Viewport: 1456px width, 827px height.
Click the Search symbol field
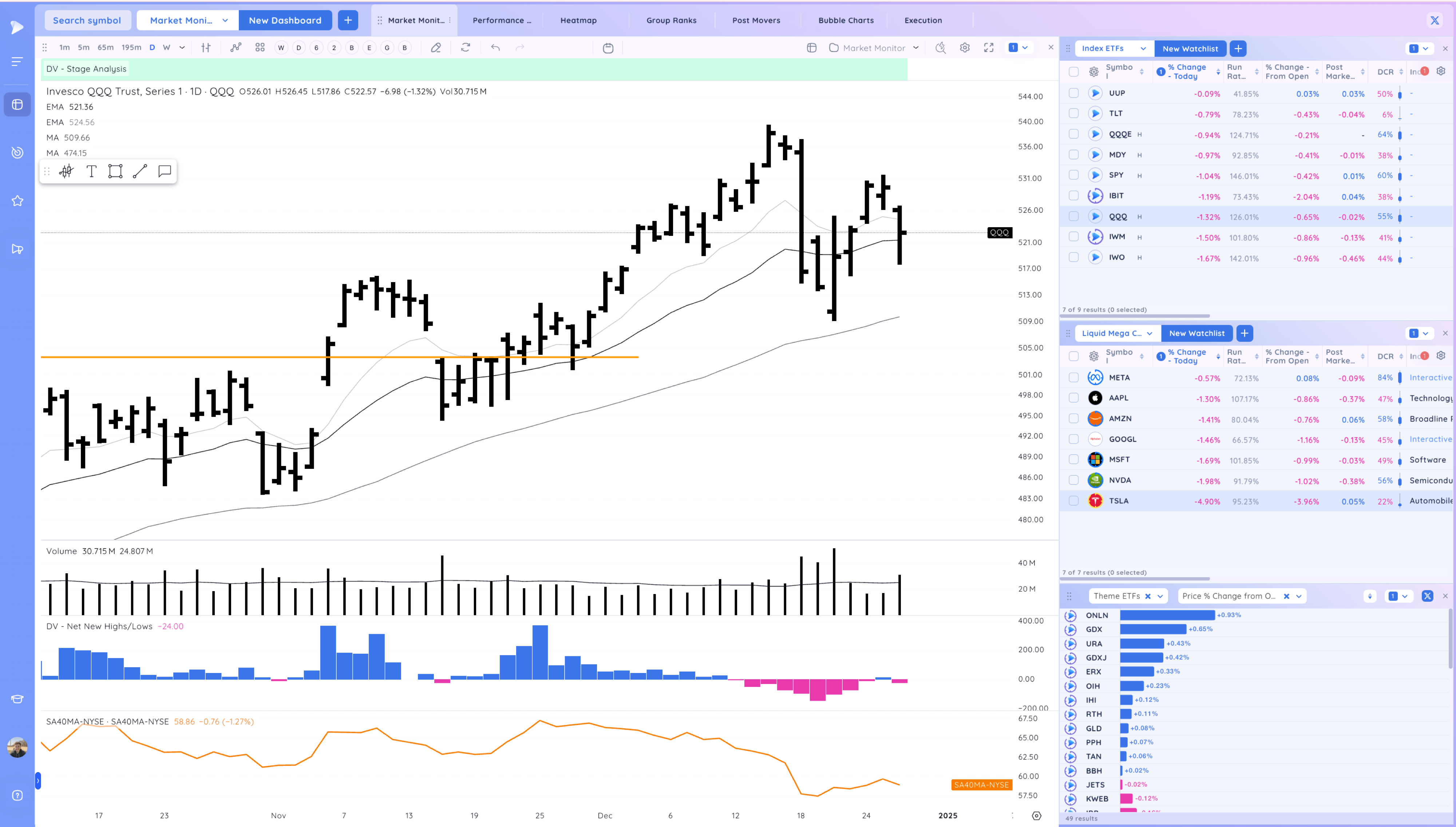(87, 20)
